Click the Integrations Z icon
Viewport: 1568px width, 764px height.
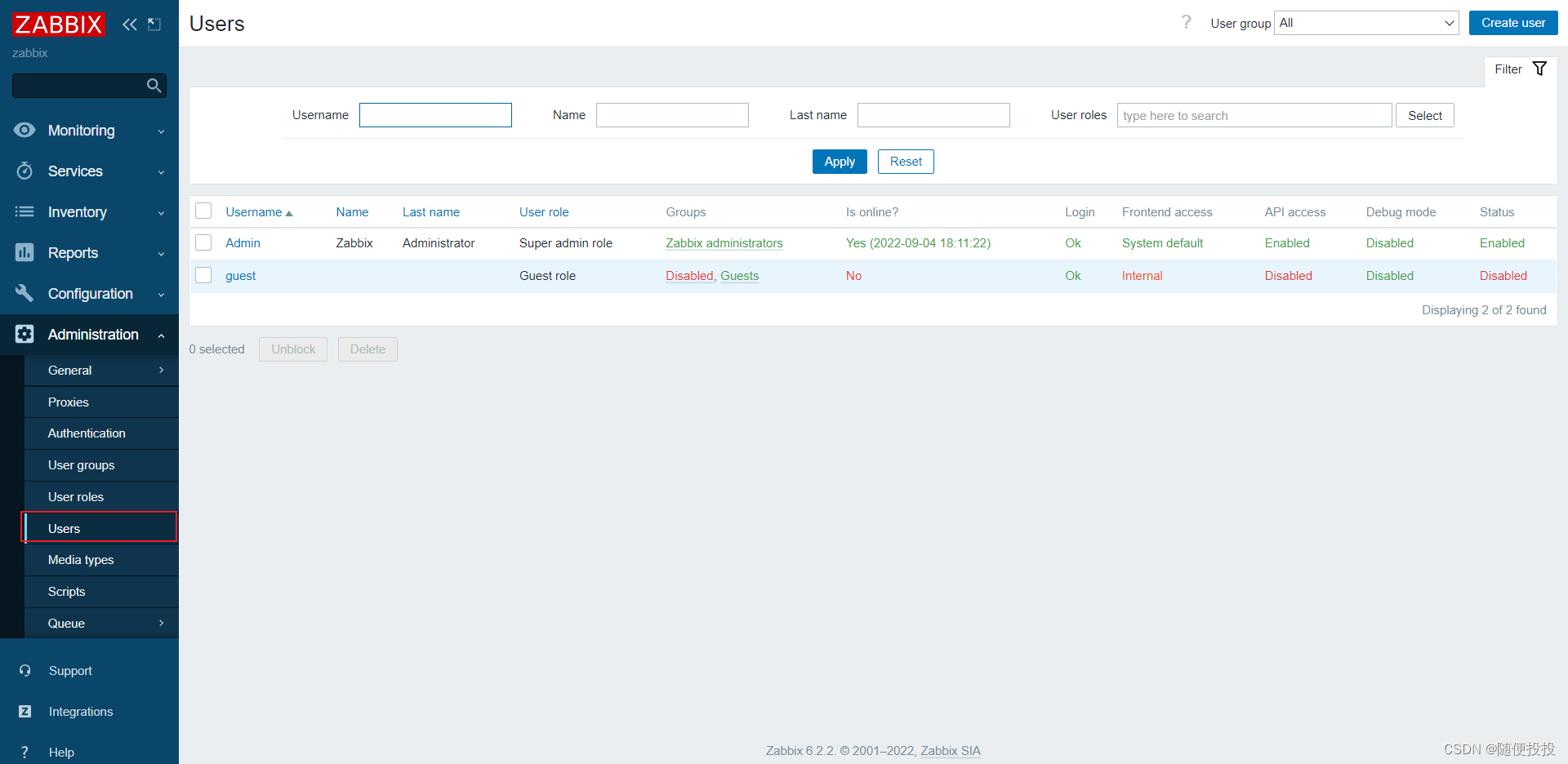click(x=24, y=711)
